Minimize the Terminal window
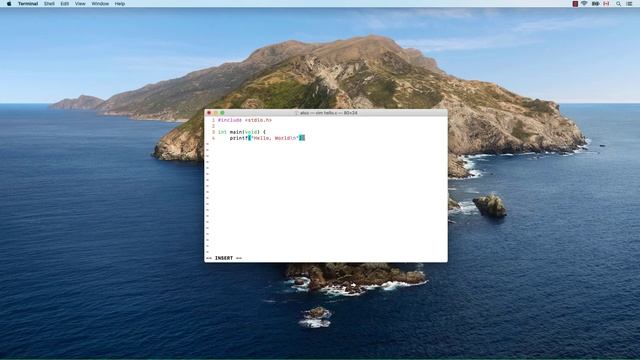The width and height of the screenshot is (640, 360). [216, 113]
